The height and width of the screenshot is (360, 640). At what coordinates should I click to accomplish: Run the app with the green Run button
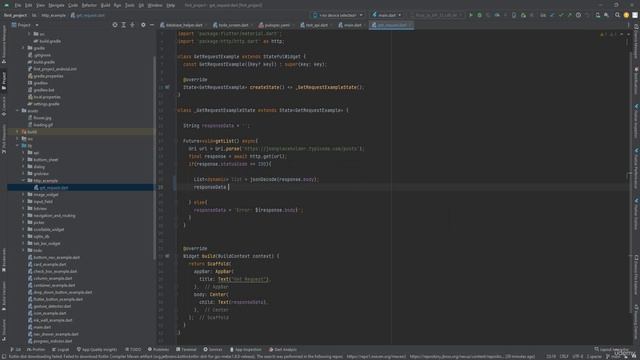471,15
